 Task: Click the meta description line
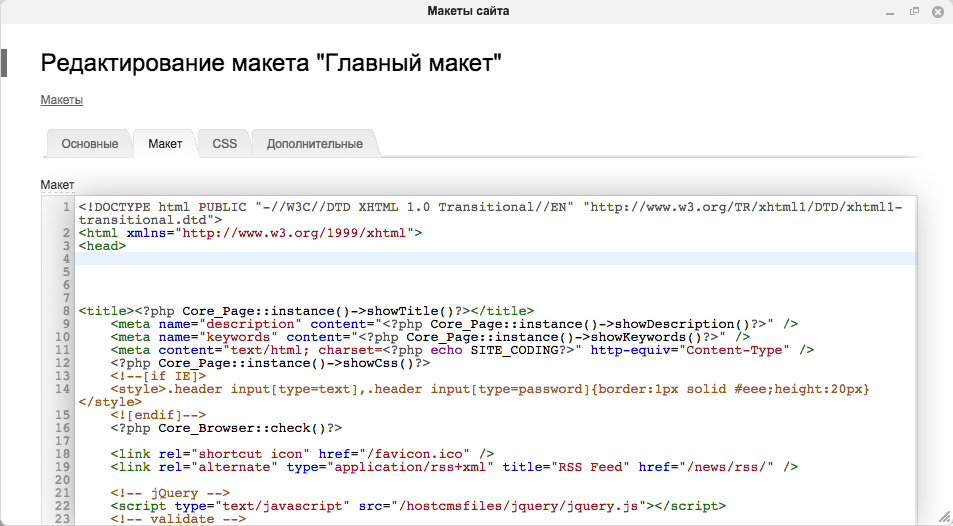(x=455, y=324)
